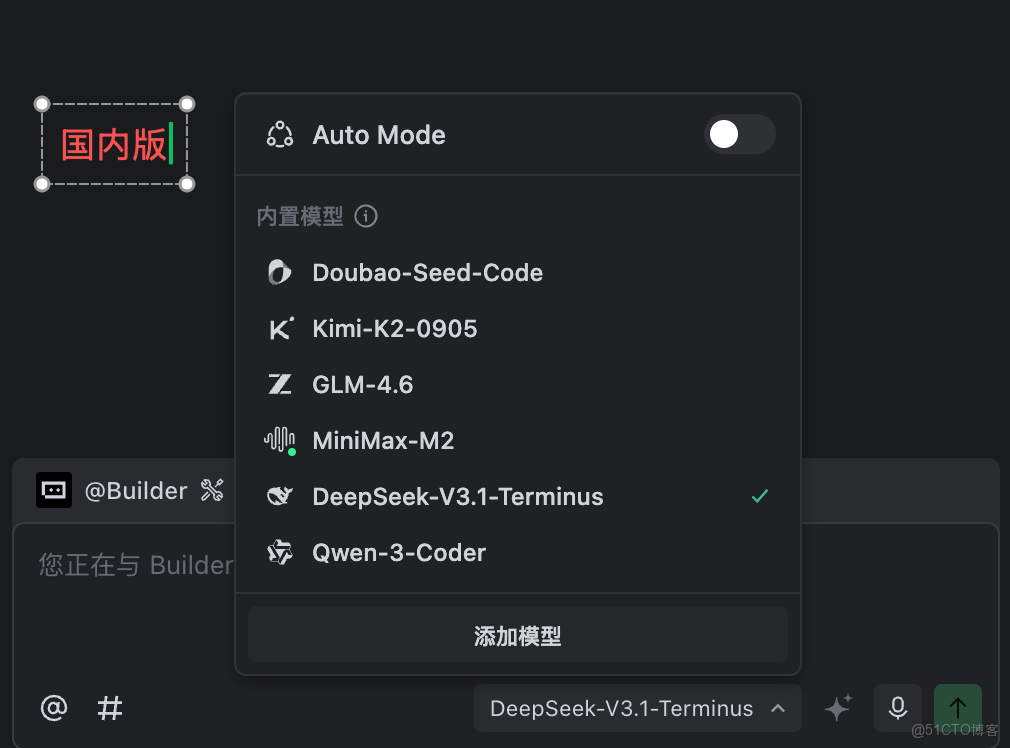
Task: Click the DeepSeek whale icon
Action: [280, 497]
